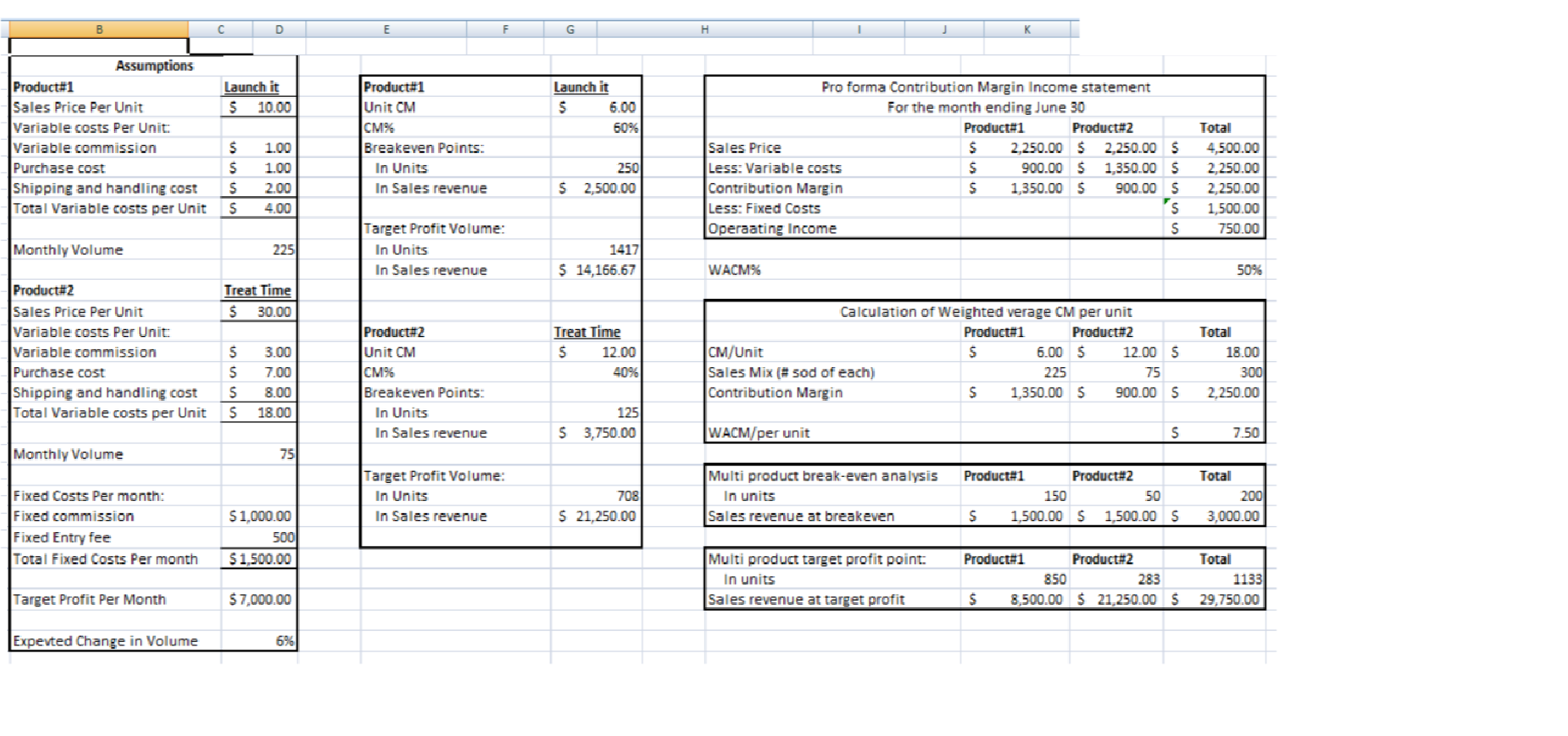The image size is (1568, 736).
Task: Select the 2.00 shipping and handling cost cell
Action: tap(259, 187)
